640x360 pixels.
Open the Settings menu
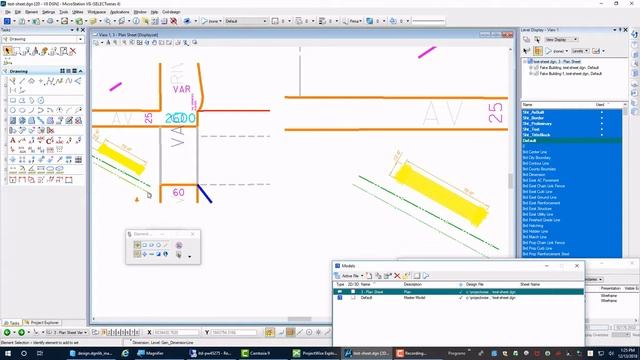49,12
